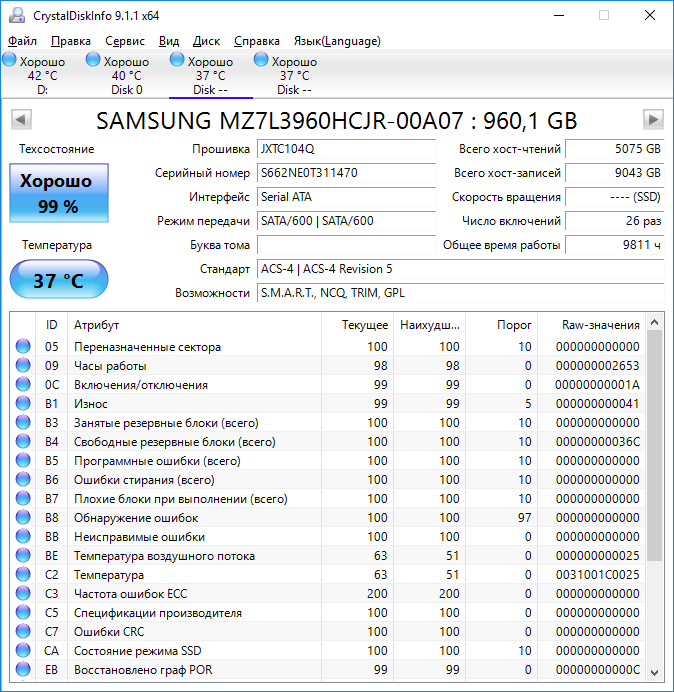Click status icon of Износ row
Screen dimensions: 674x692
[23, 403]
